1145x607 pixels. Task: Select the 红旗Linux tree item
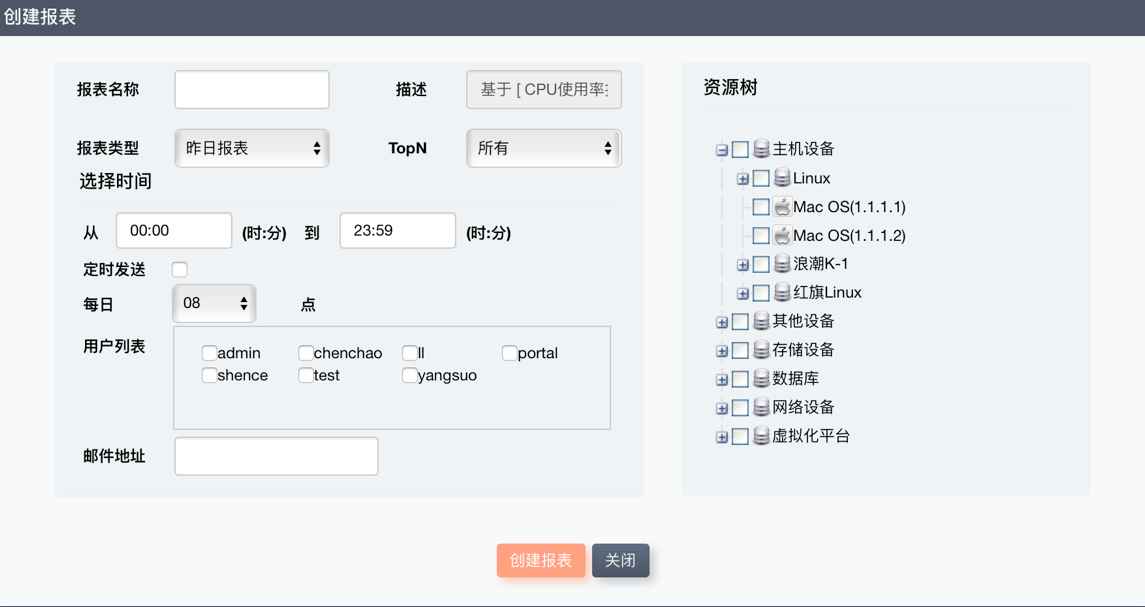coord(827,293)
